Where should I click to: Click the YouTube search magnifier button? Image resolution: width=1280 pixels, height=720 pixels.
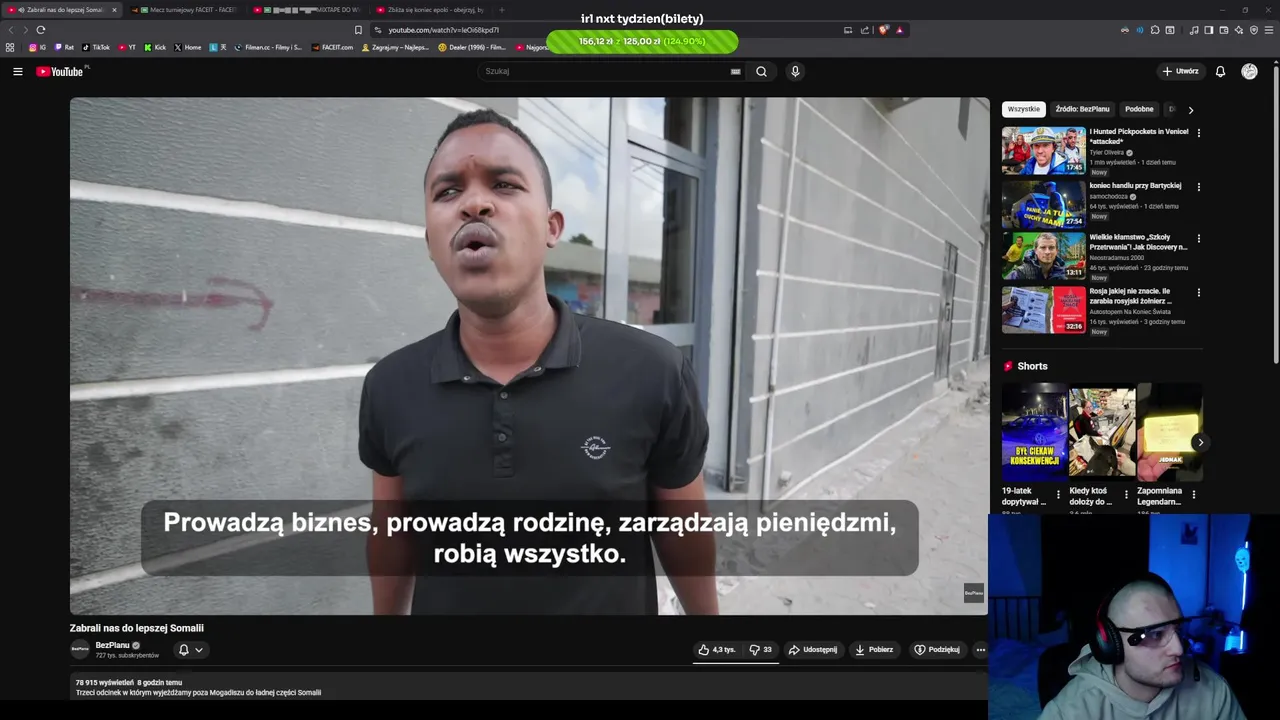[761, 71]
